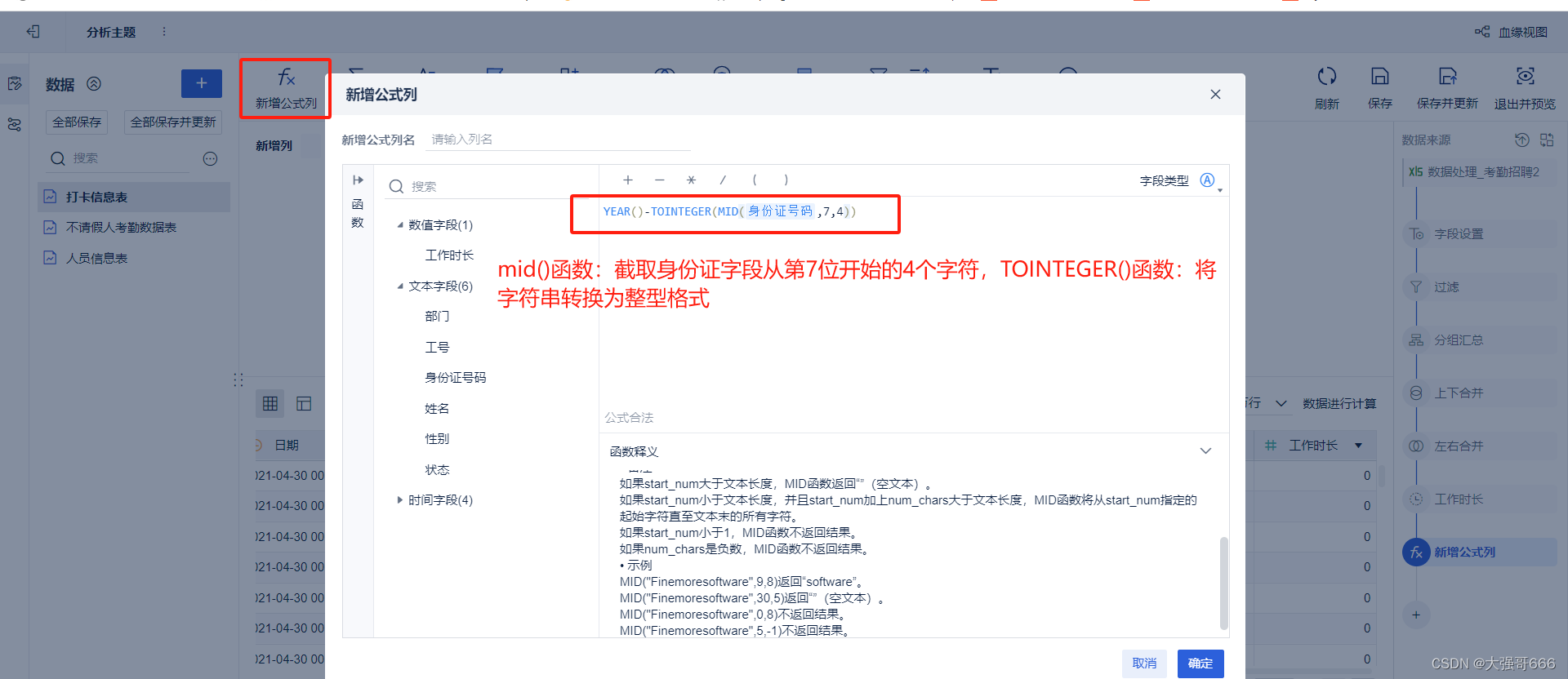The image size is (1568, 679).
Task: Click the top icon in left sidebar
Action: click(x=15, y=83)
